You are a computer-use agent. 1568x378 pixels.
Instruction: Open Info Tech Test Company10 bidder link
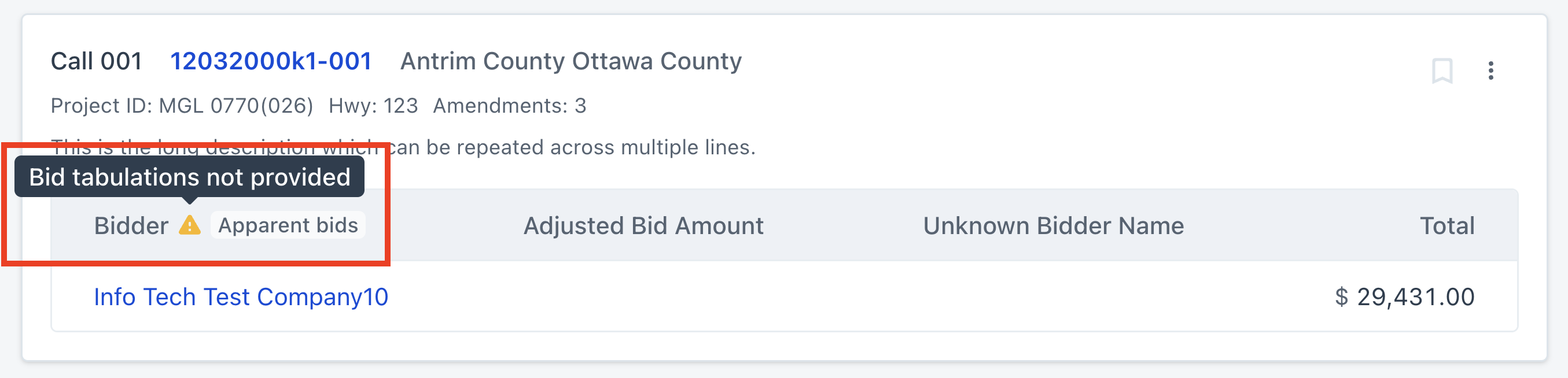tap(241, 297)
